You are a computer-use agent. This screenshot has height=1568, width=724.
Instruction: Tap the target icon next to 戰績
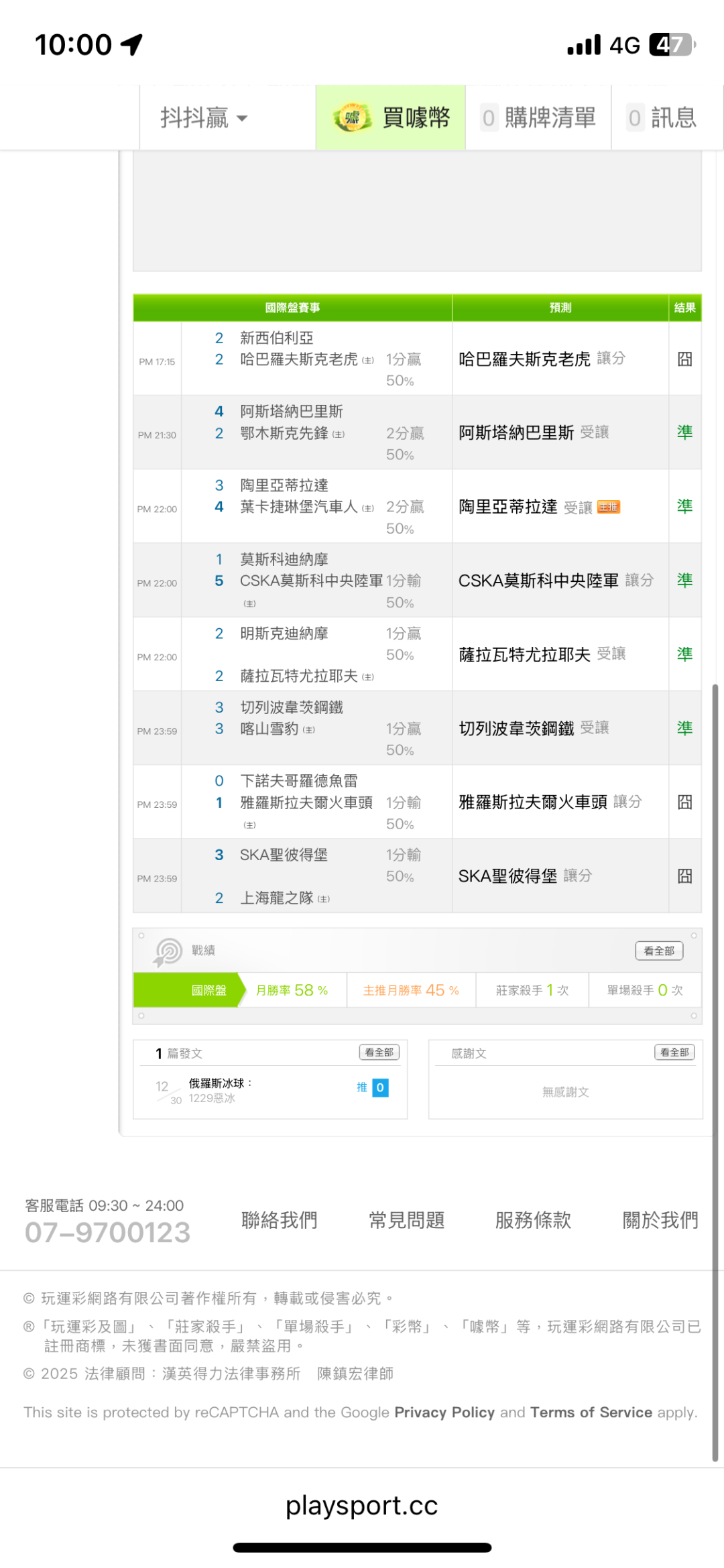click(168, 951)
